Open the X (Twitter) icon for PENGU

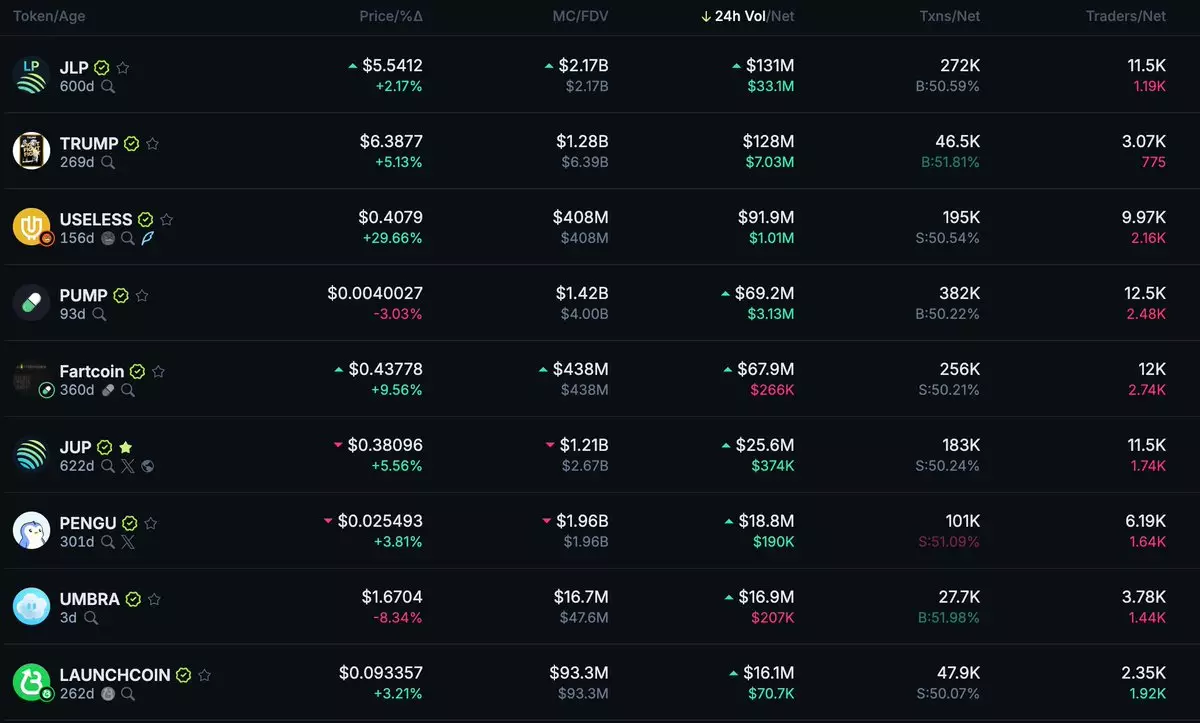tap(128, 542)
